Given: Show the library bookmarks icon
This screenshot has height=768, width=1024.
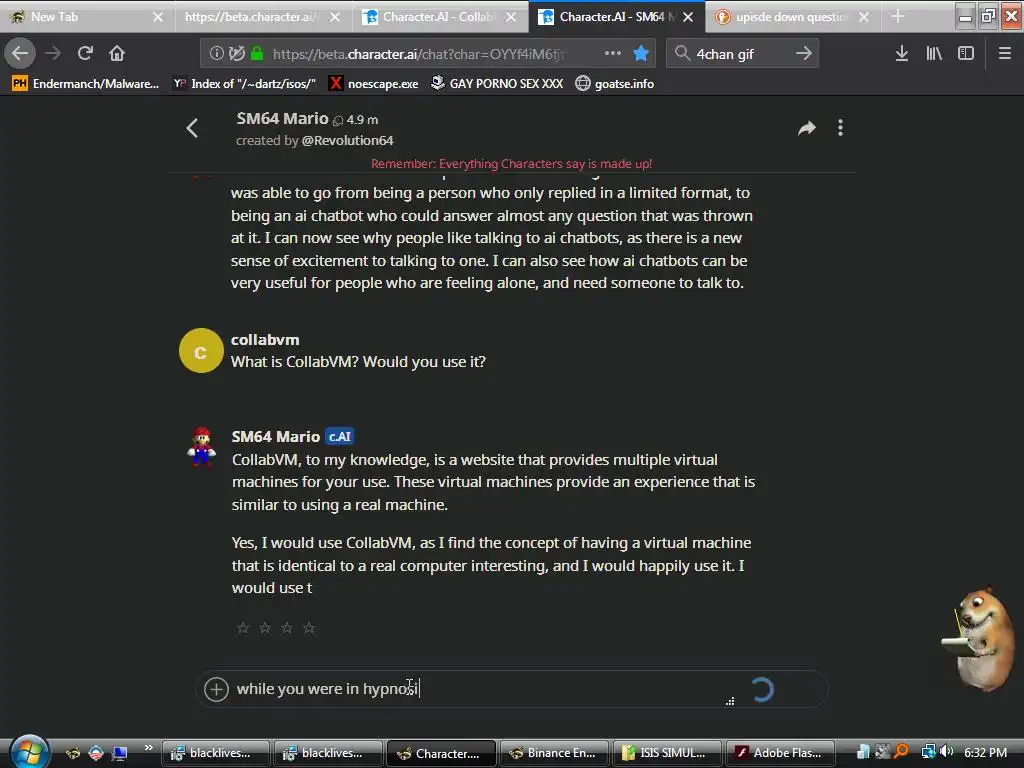Looking at the screenshot, I should [934, 54].
